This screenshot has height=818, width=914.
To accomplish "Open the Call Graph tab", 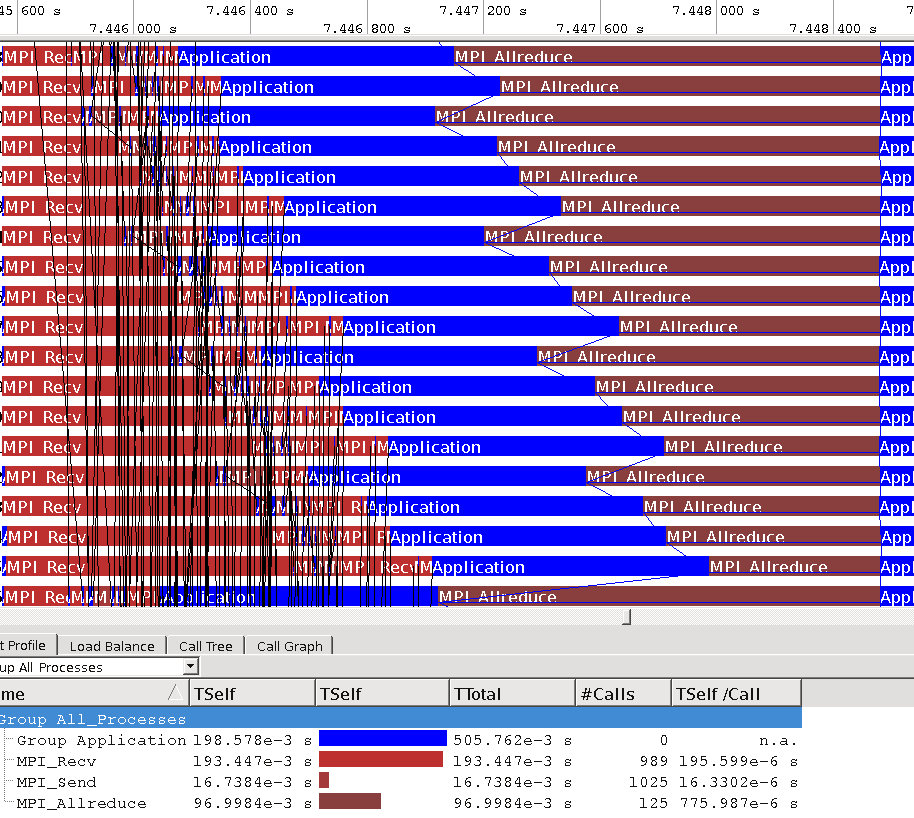I will (x=289, y=646).
